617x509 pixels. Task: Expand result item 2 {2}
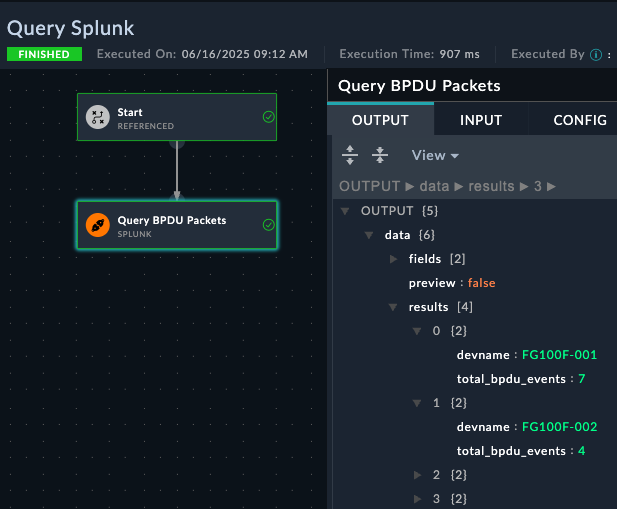[x=417, y=475]
